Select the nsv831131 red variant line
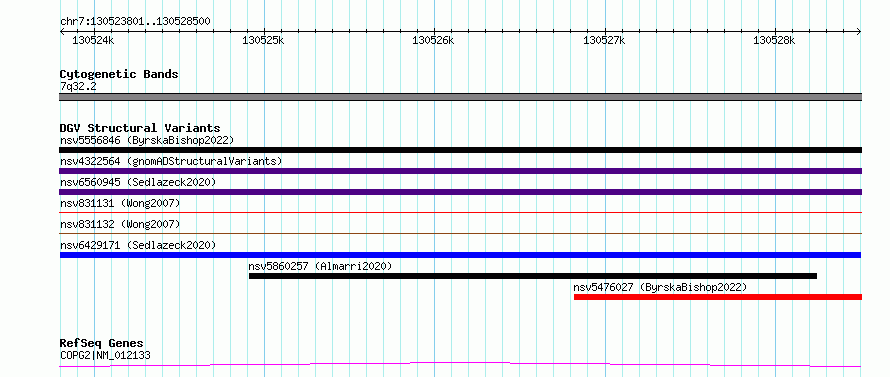This screenshot has height=377, width=890. (x=460, y=212)
